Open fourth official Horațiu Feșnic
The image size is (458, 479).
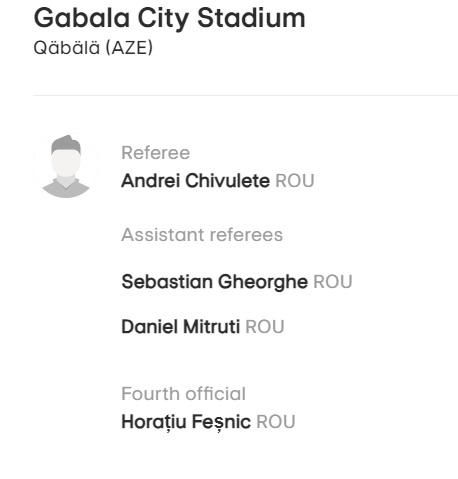click(x=186, y=422)
